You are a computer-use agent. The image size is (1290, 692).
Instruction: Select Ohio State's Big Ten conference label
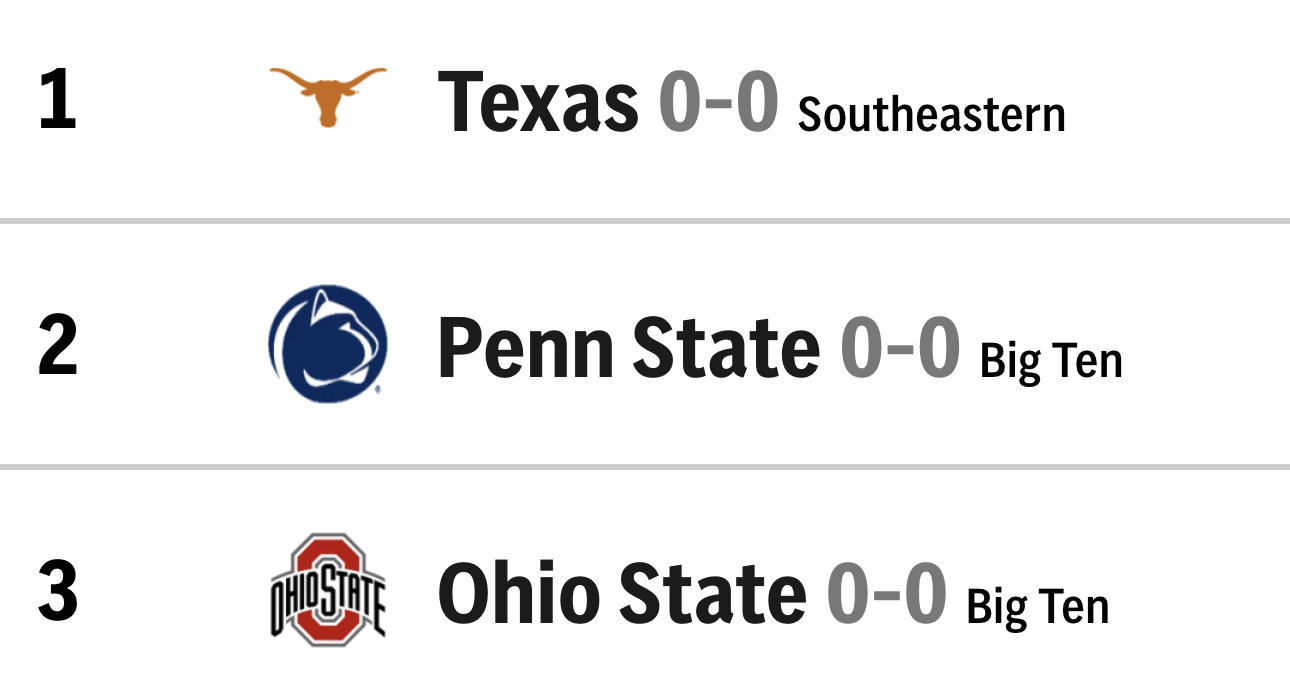pyautogui.click(x=1038, y=607)
